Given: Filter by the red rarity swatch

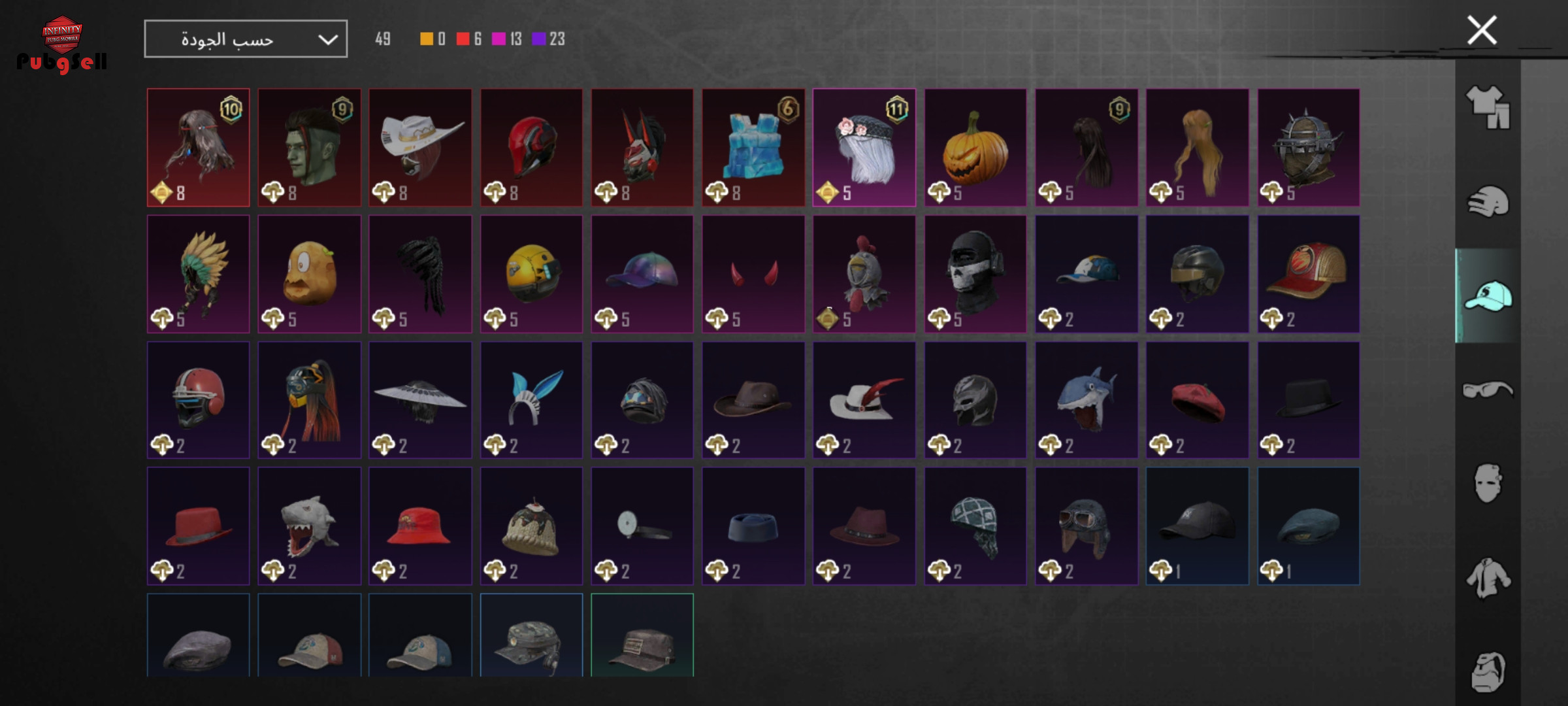Looking at the screenshot, I should 463,39.
